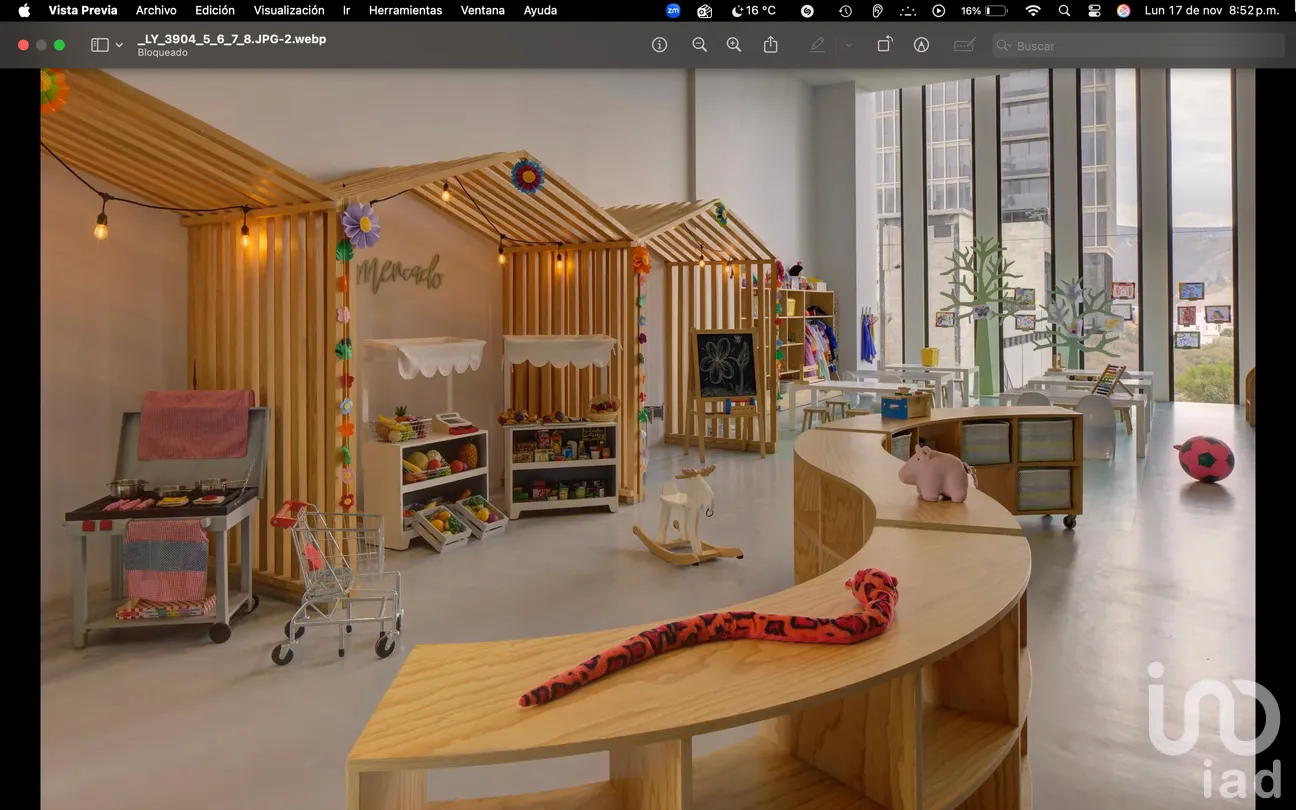Viewport: 1296px width, 810px height.
Task: Click the dotted-arc menu bar icon
Action: tap(908, 10)
